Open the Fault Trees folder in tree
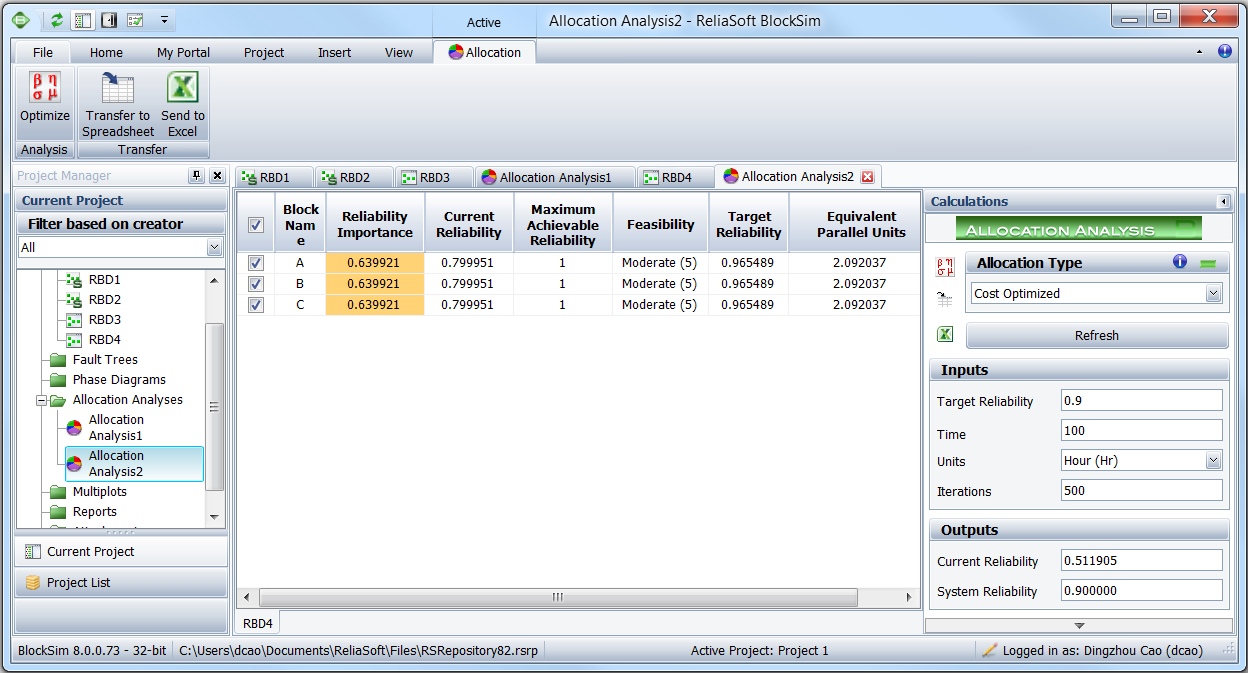 click(105, 360)
